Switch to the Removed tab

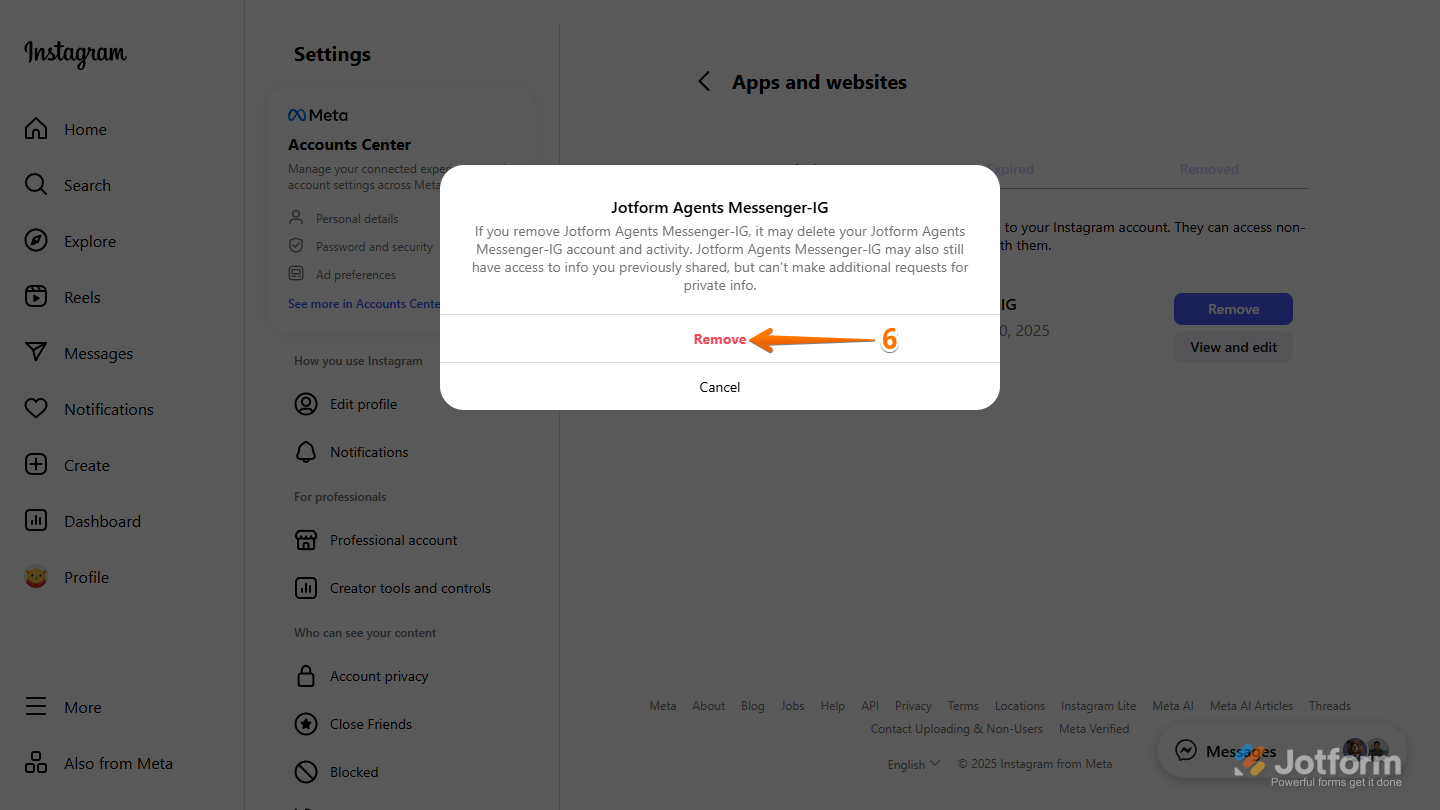click(x=1209, y=169)
